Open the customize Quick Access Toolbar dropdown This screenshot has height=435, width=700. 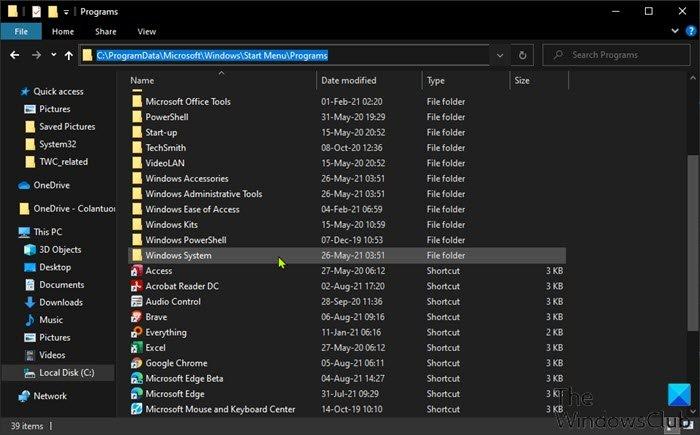pyautogui.click(x=66, y=12)
